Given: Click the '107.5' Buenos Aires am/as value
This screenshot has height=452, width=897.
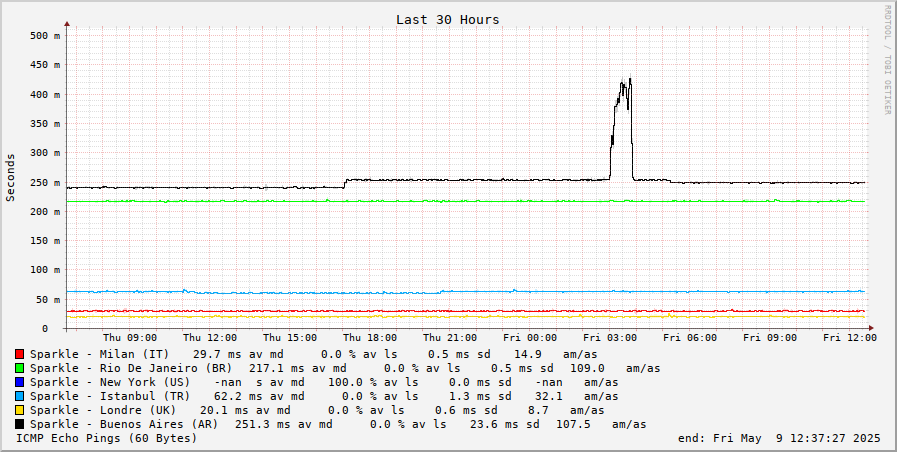Looking at the screenshot, I should pos(574,425).
